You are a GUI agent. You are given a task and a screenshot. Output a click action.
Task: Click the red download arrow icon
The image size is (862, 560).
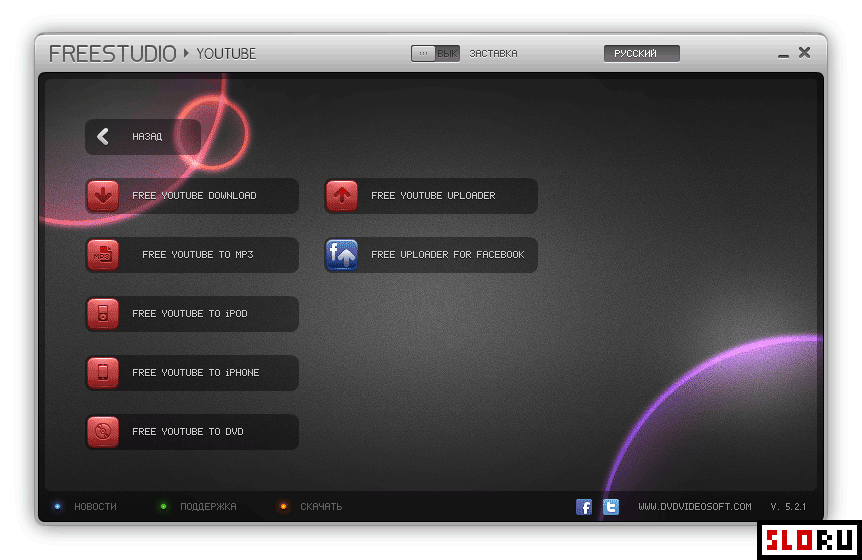pyautogui.click(x=103, y=196)
